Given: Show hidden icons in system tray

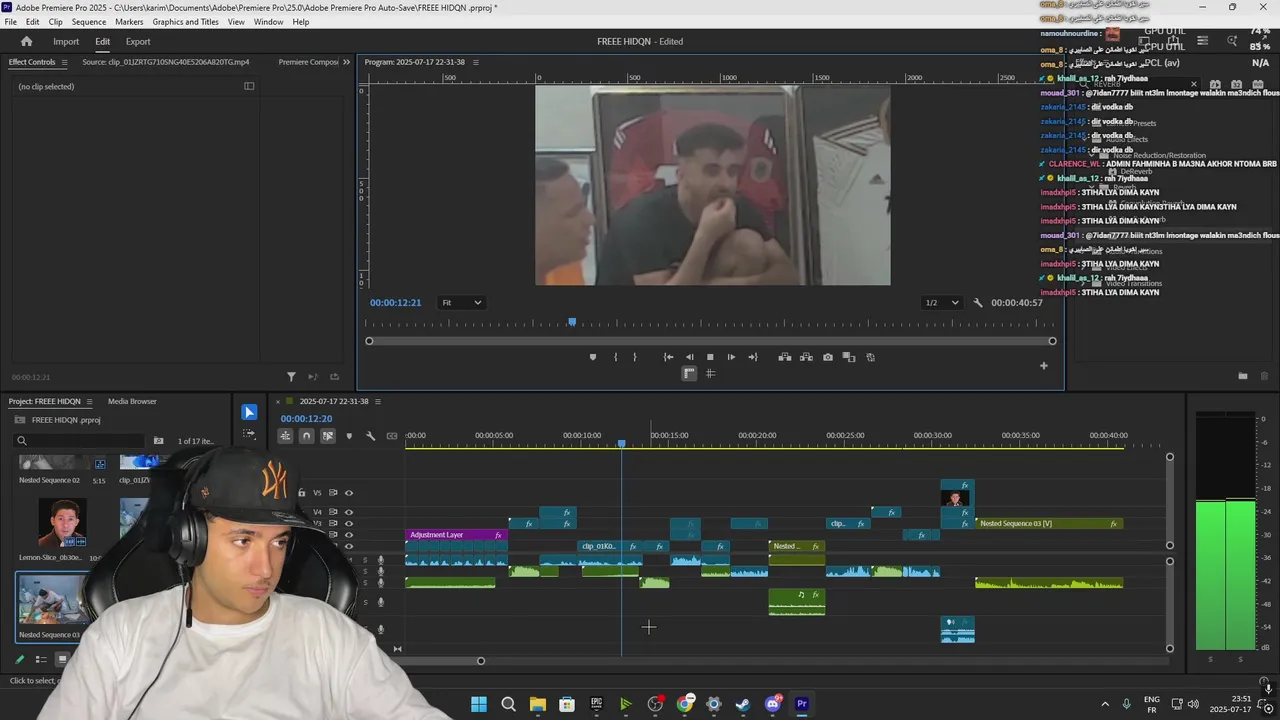Looking at the screenshot, I should (x=1105, y=704).
